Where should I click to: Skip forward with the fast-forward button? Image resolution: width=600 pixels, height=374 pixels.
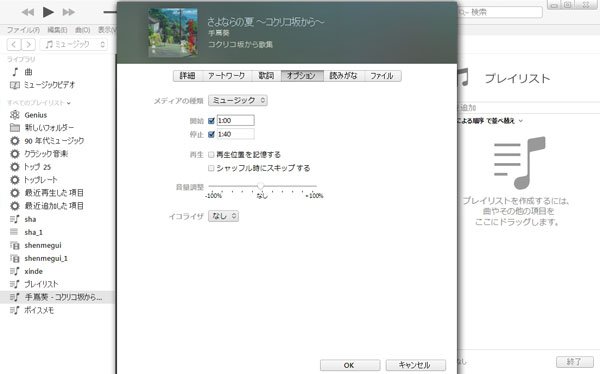click(69, 12)
